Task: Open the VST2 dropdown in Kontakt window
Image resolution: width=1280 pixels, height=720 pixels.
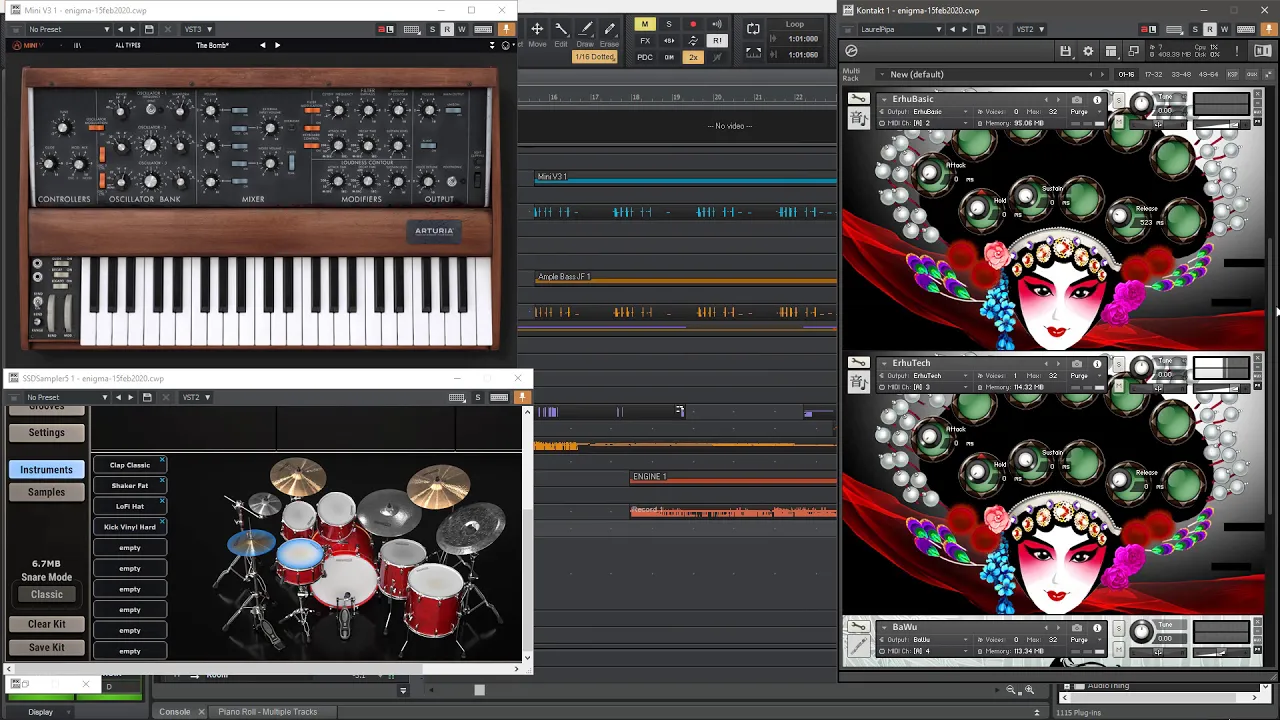Action: [x=1030, y=29]
